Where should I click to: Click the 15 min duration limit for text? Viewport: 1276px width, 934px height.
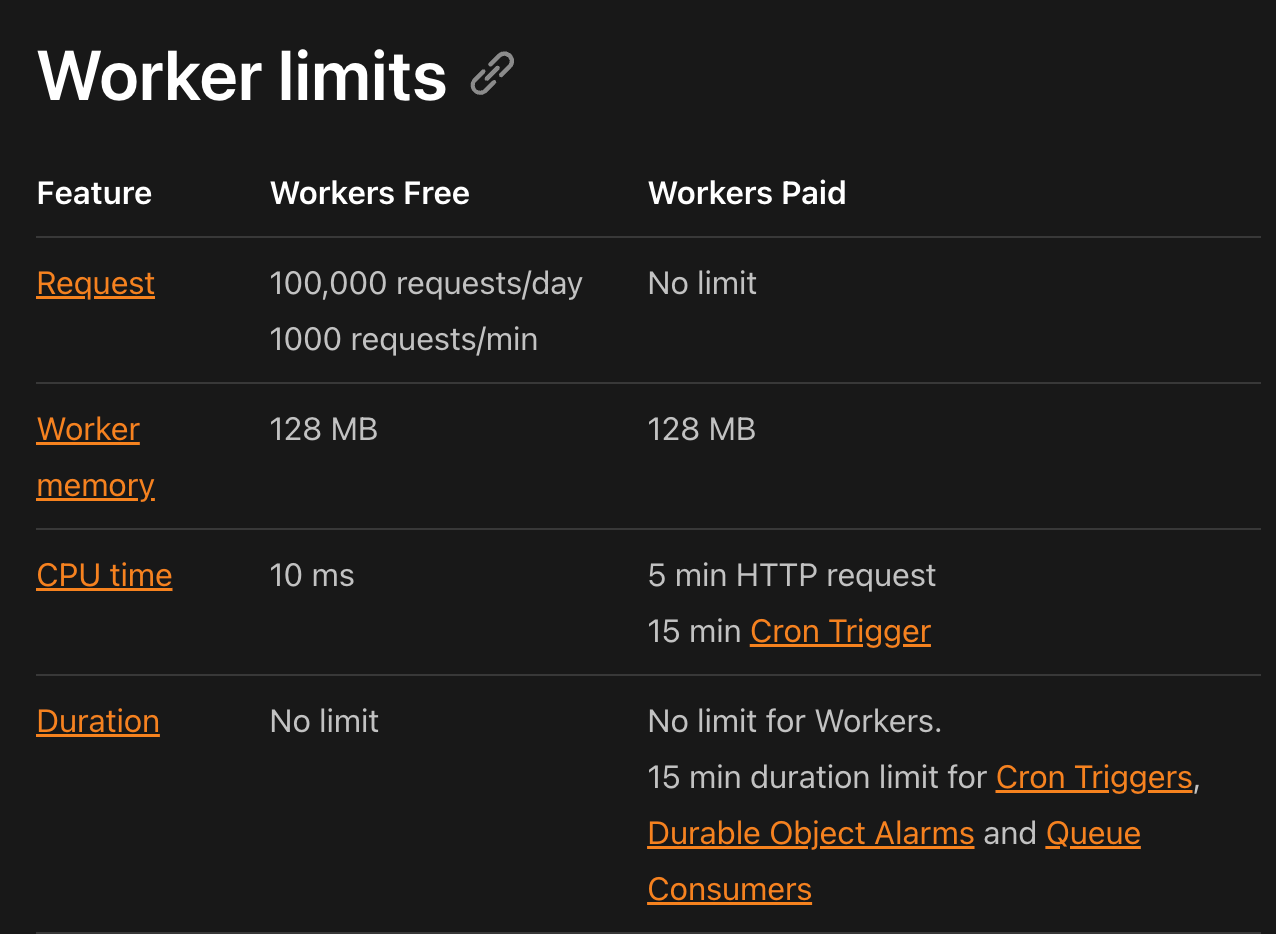pyautogui.click(x=817, y=777)
